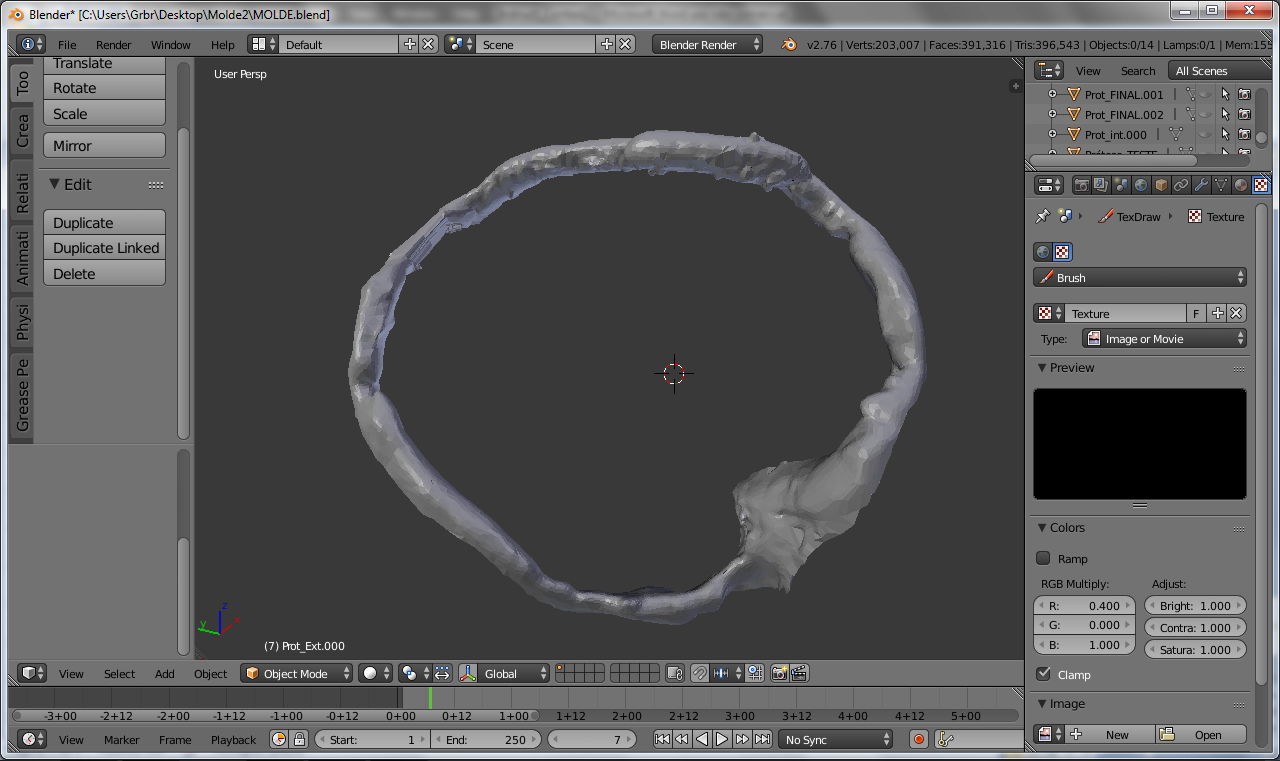Toggle the use preview range clock icon

tap(279, 740)
